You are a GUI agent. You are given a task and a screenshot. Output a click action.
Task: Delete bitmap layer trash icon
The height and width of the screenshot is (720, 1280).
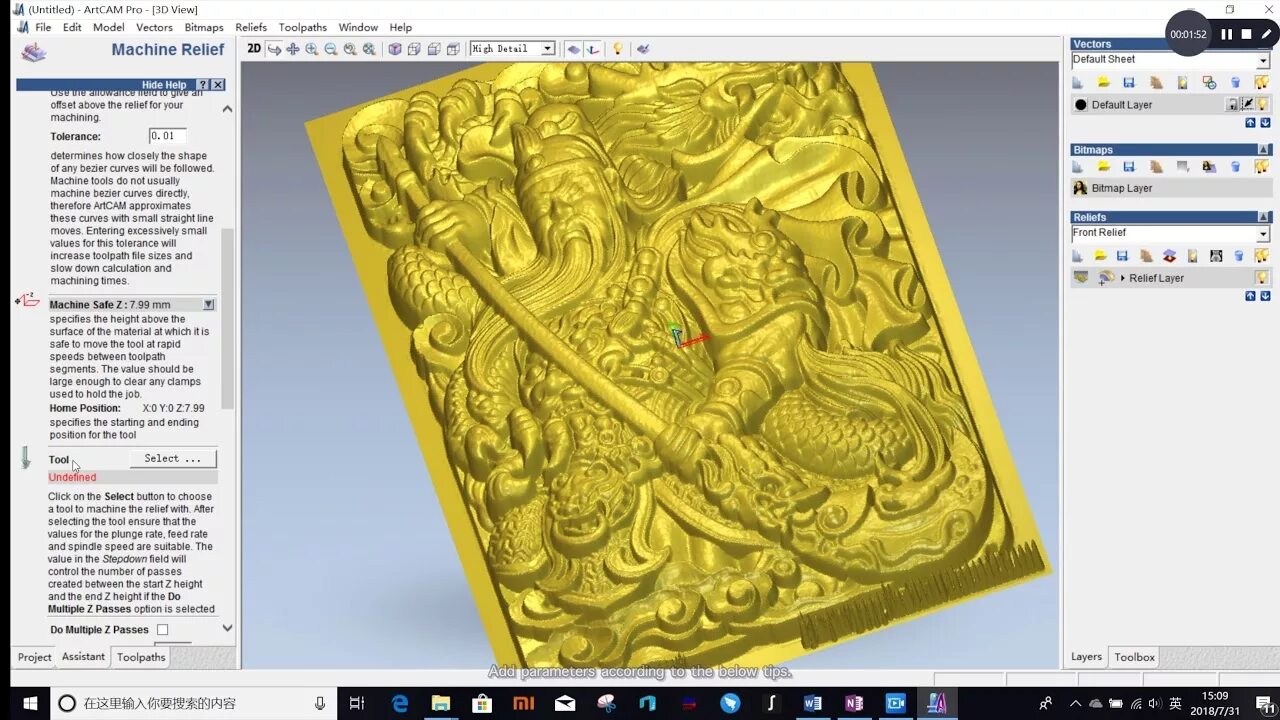1236,167
